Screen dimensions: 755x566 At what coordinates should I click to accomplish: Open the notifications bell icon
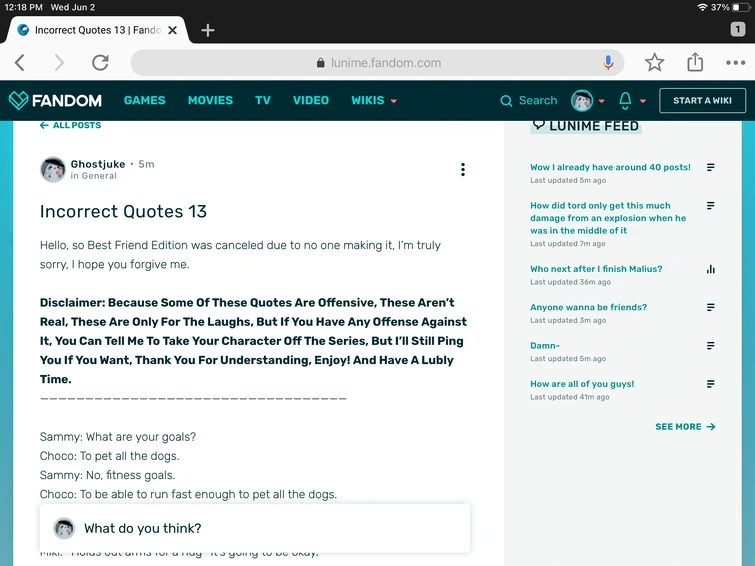pyautogui.click(x=625, y=100)
